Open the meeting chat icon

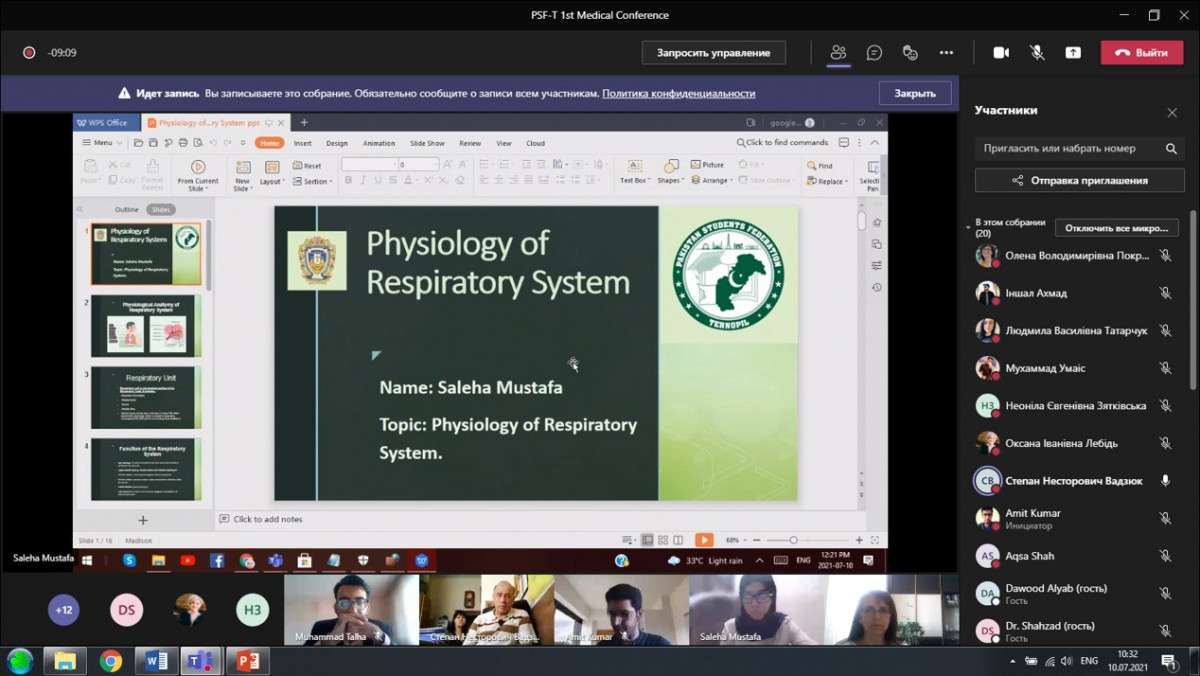874,53
